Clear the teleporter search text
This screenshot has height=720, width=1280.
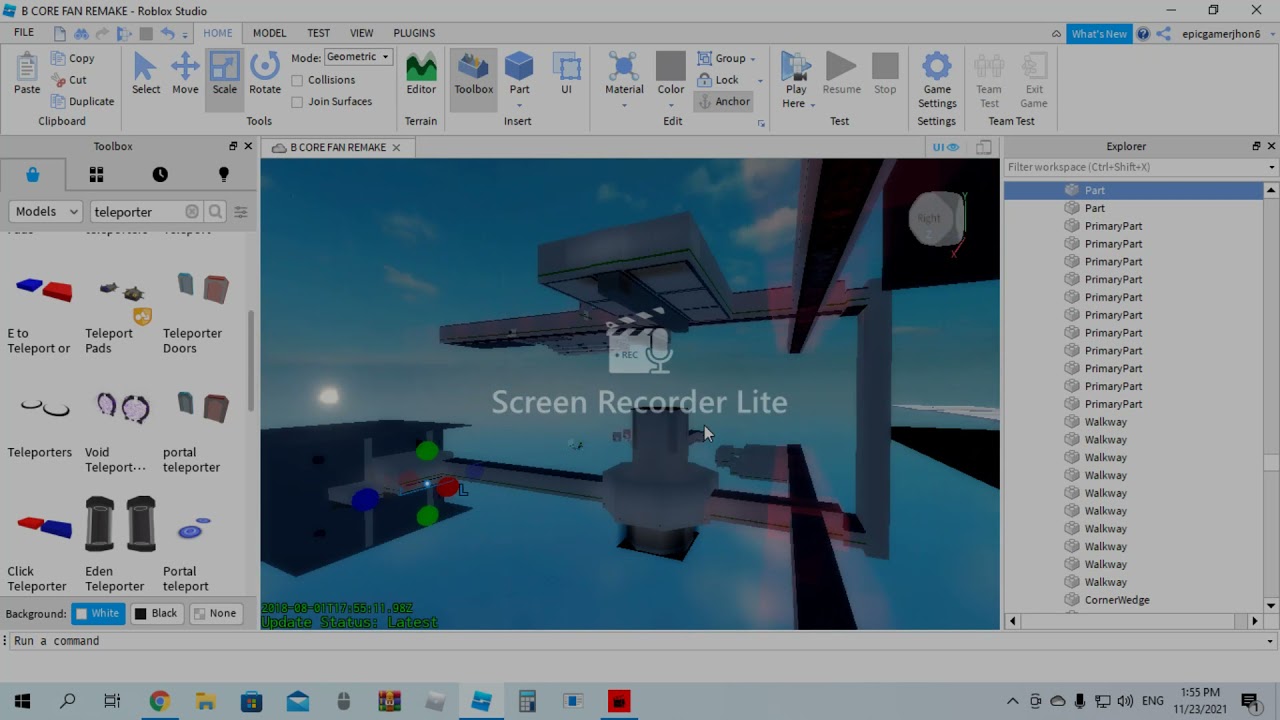click(192, 212)
